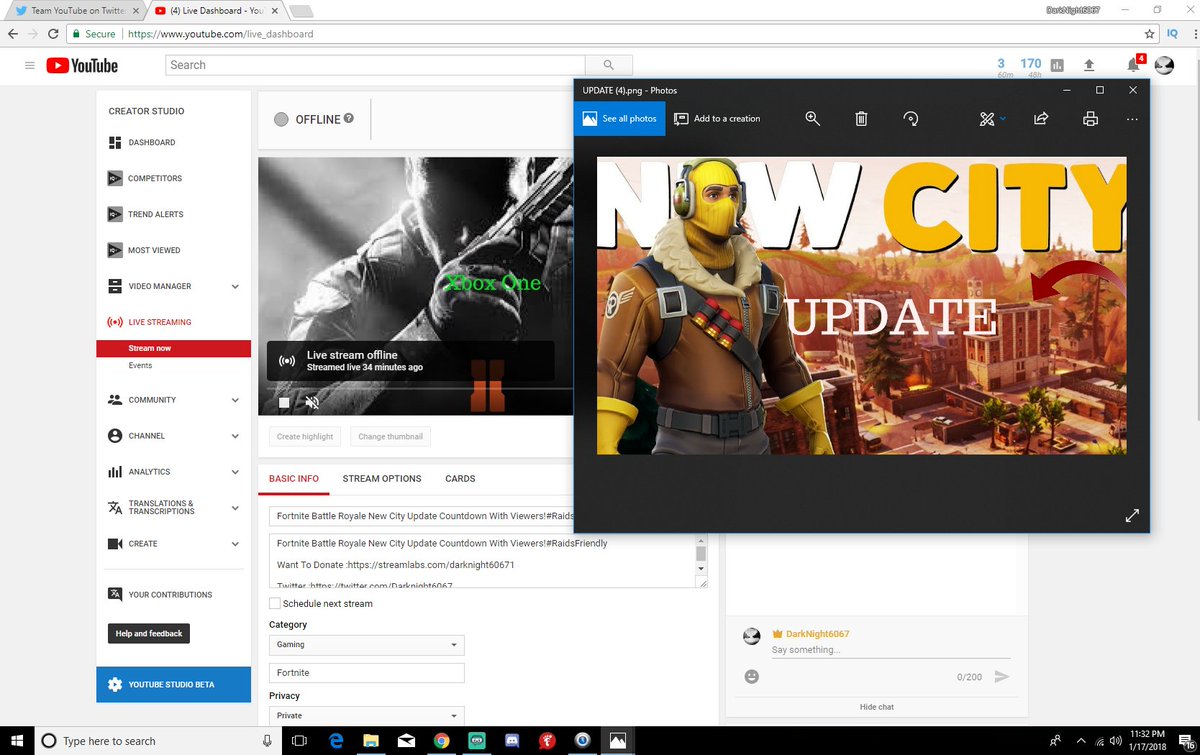The image size is (1200, 755).
Task: Open the OFFLINE status help icon
Action: point(349,118)
